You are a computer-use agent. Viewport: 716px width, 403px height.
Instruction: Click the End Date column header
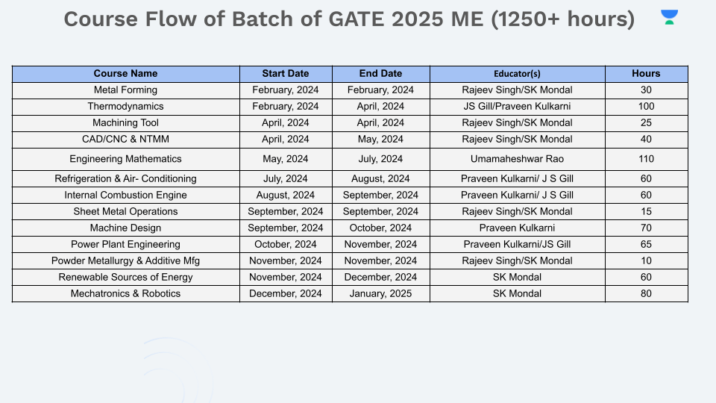click(380, 73)
